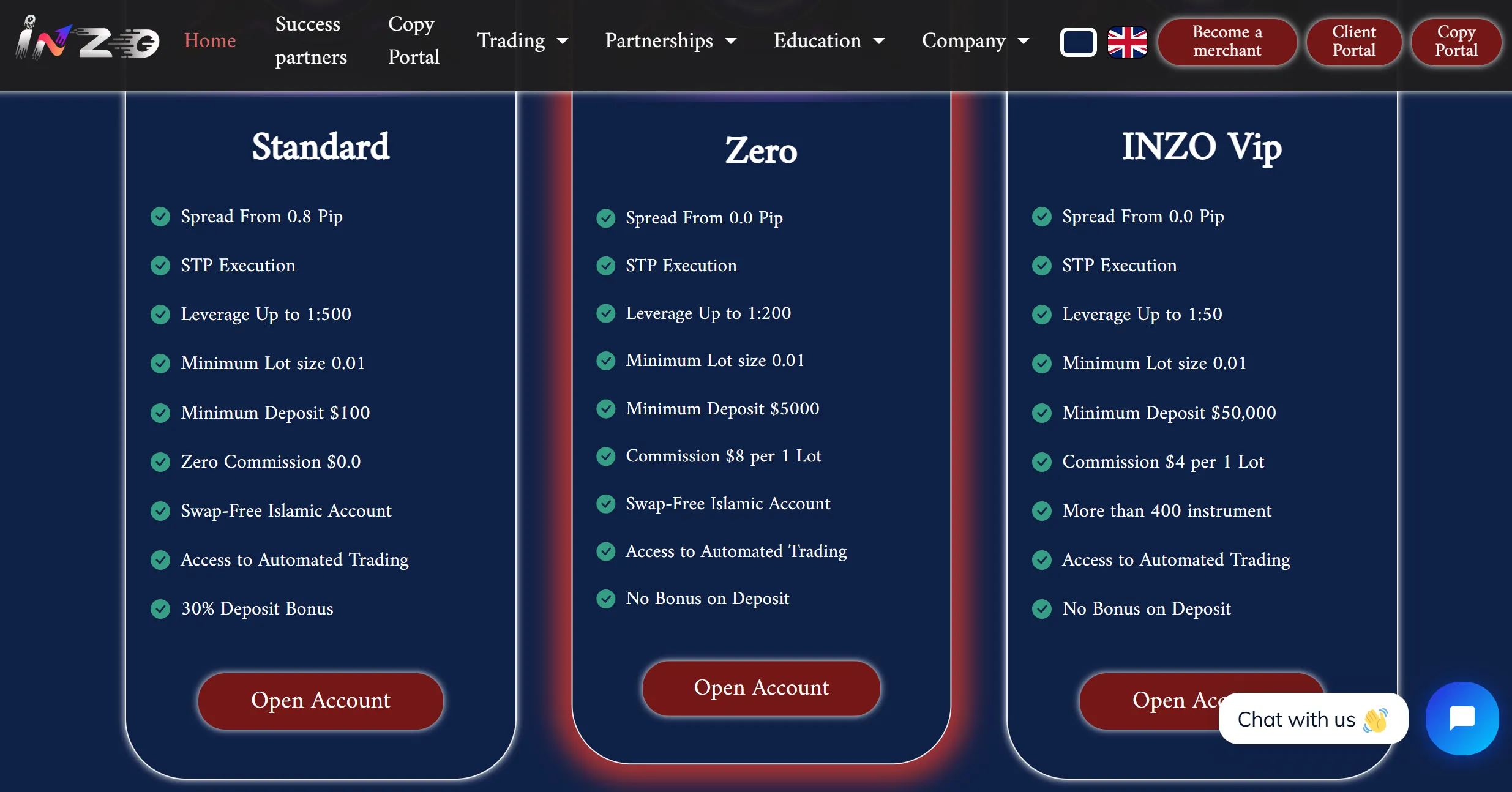Expand the Education dropdown menu
The width and height of the screenshot is (1512, 792).
pyautogui.click(x=829, y=40)
